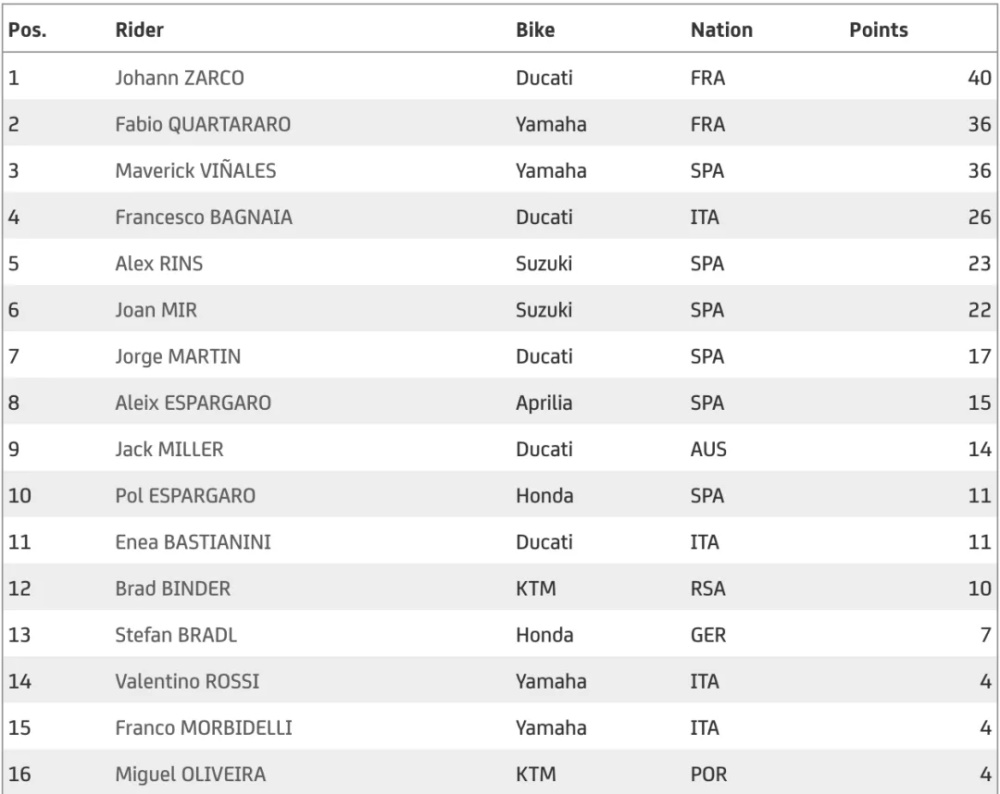
Task: Choose Jorge MARTIN in the standings
Action: click(178, 357)
